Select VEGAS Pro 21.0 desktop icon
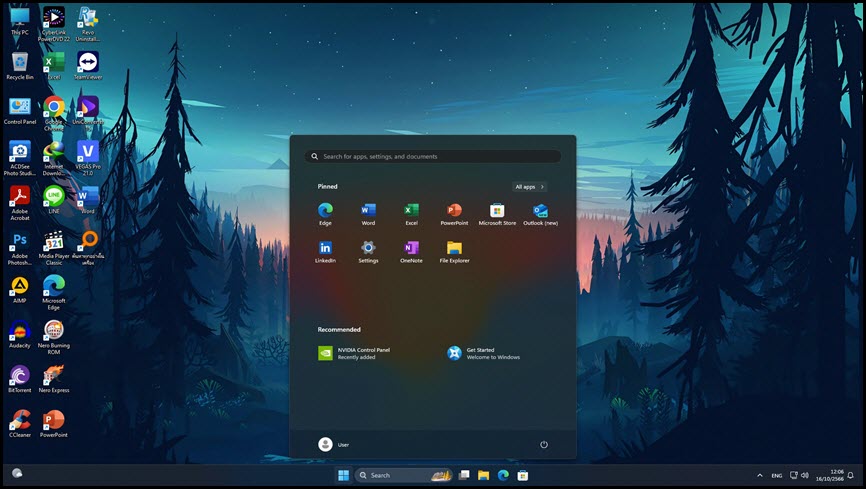The image size is (866, 489). coord(88,159)
